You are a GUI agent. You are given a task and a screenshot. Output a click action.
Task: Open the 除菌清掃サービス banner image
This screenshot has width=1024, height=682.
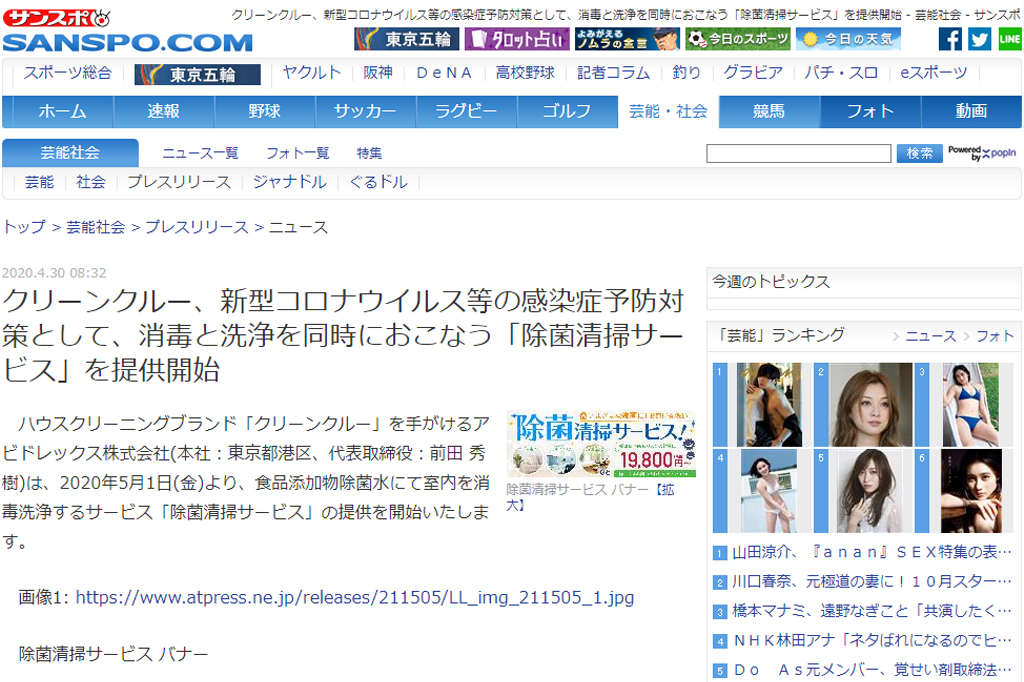601,444
